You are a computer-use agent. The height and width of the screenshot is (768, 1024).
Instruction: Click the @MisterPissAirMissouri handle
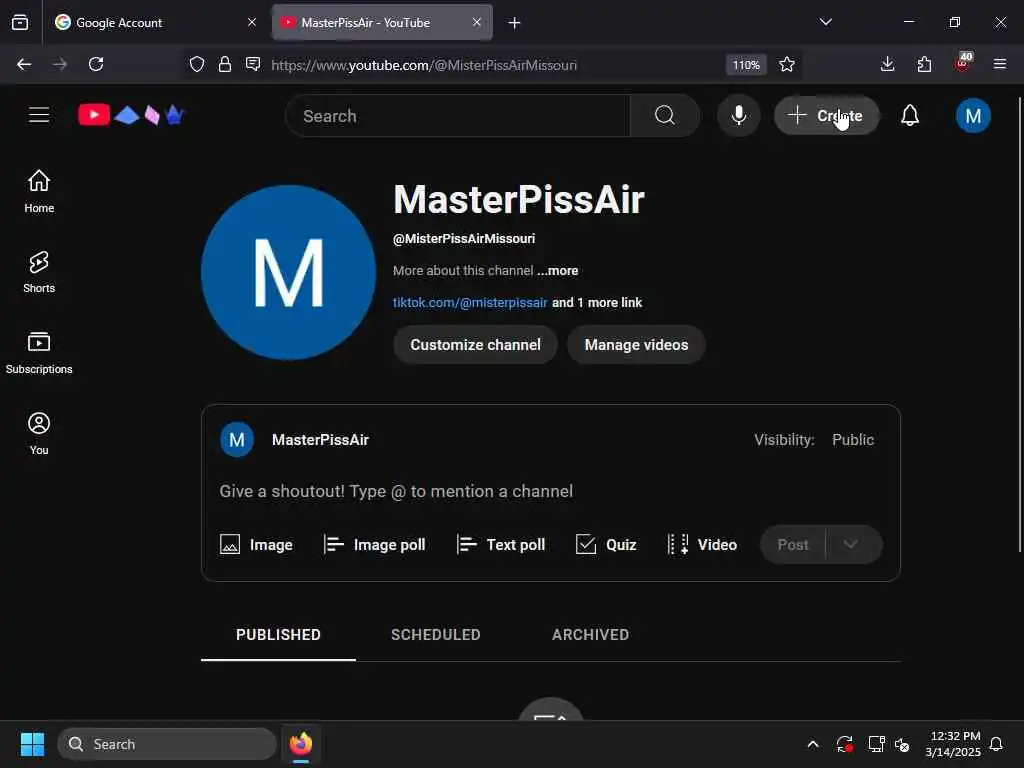click(x=464, y=238)
